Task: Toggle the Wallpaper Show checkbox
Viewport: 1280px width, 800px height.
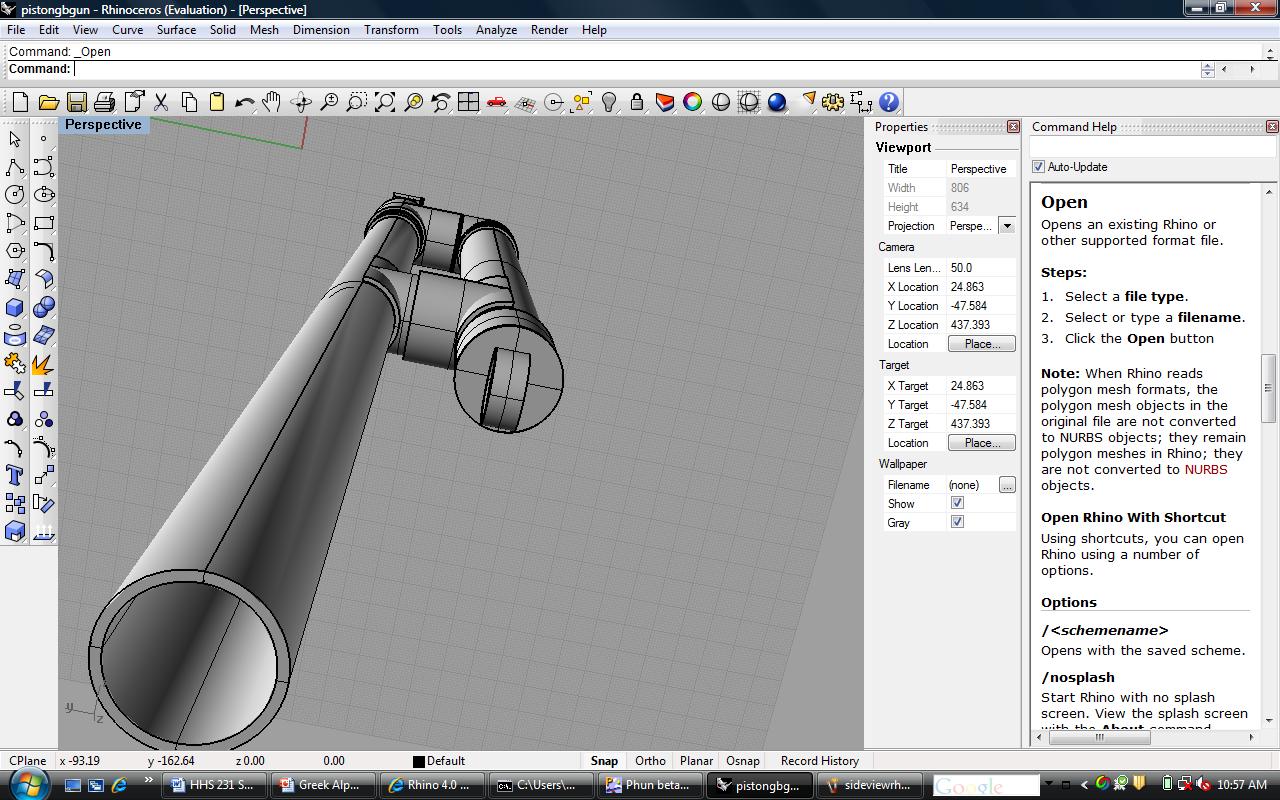Action: (x=957, y=503)
